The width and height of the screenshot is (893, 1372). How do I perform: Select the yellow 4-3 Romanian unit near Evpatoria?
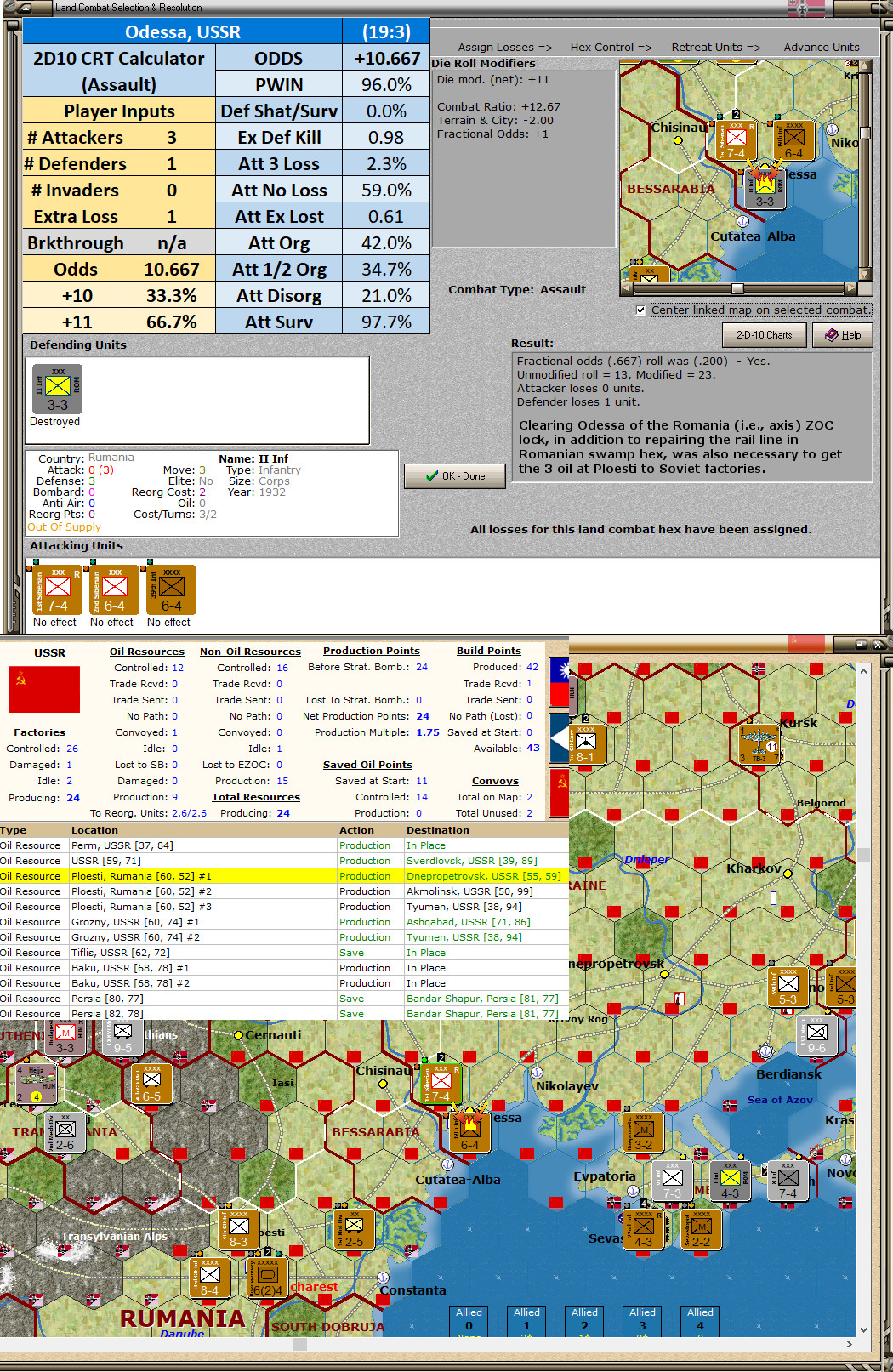730,1180
